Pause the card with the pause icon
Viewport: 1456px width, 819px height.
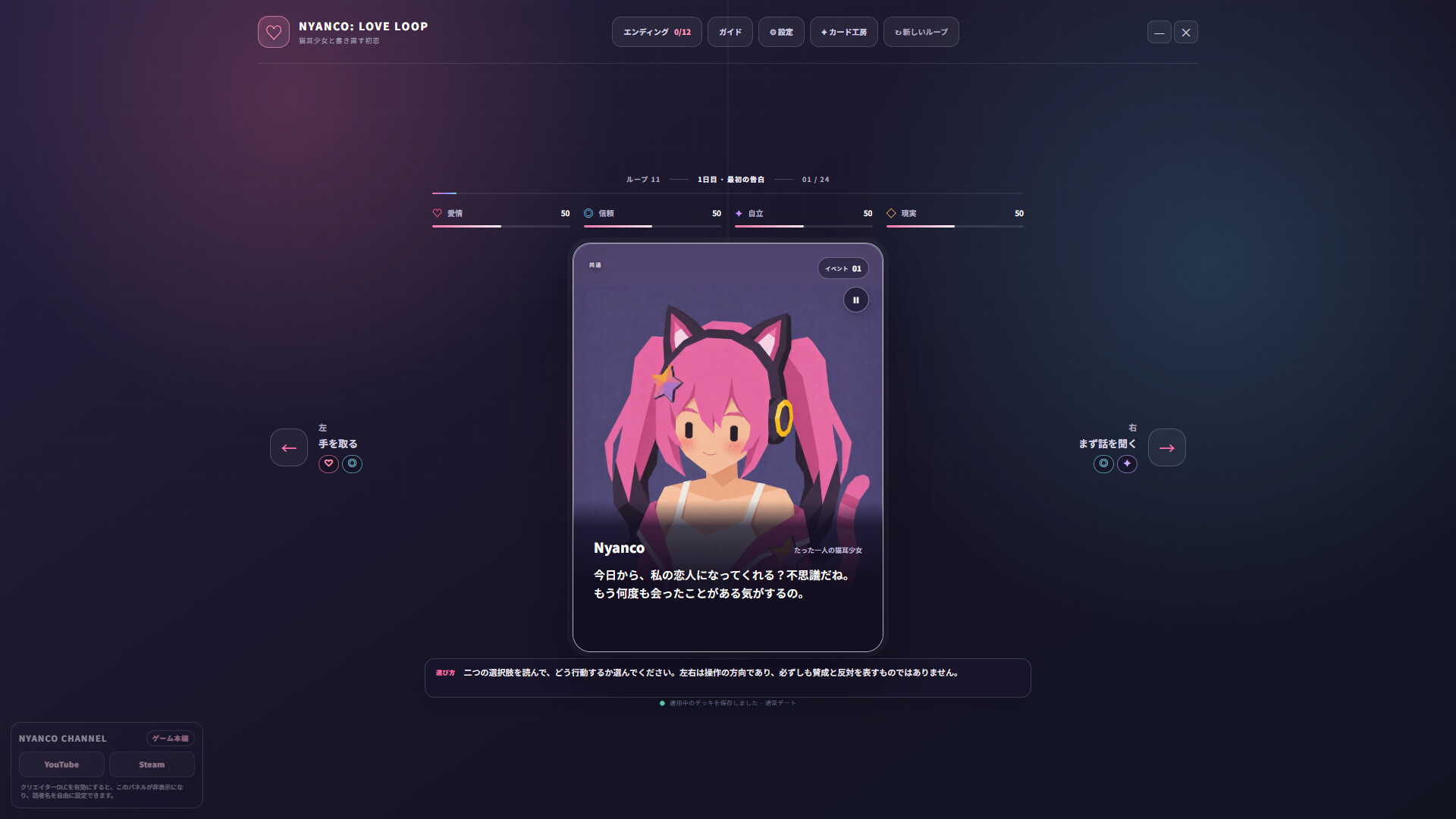coord(856,300)
